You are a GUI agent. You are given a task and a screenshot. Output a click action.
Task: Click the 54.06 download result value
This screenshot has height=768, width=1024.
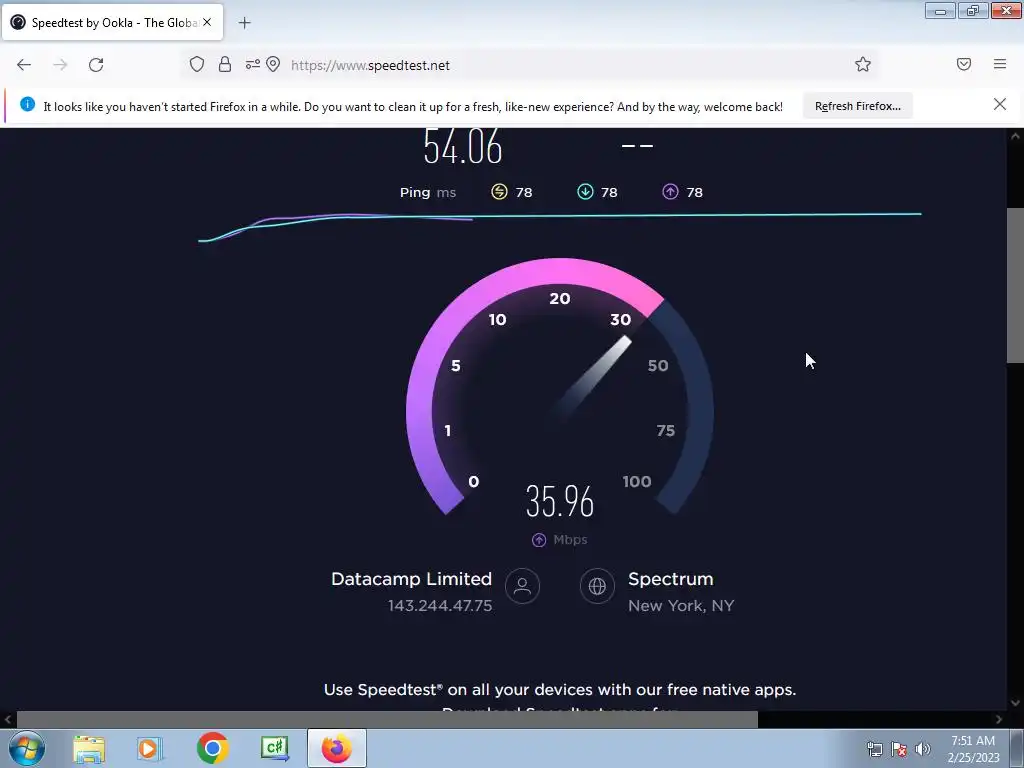coord(462,146)
